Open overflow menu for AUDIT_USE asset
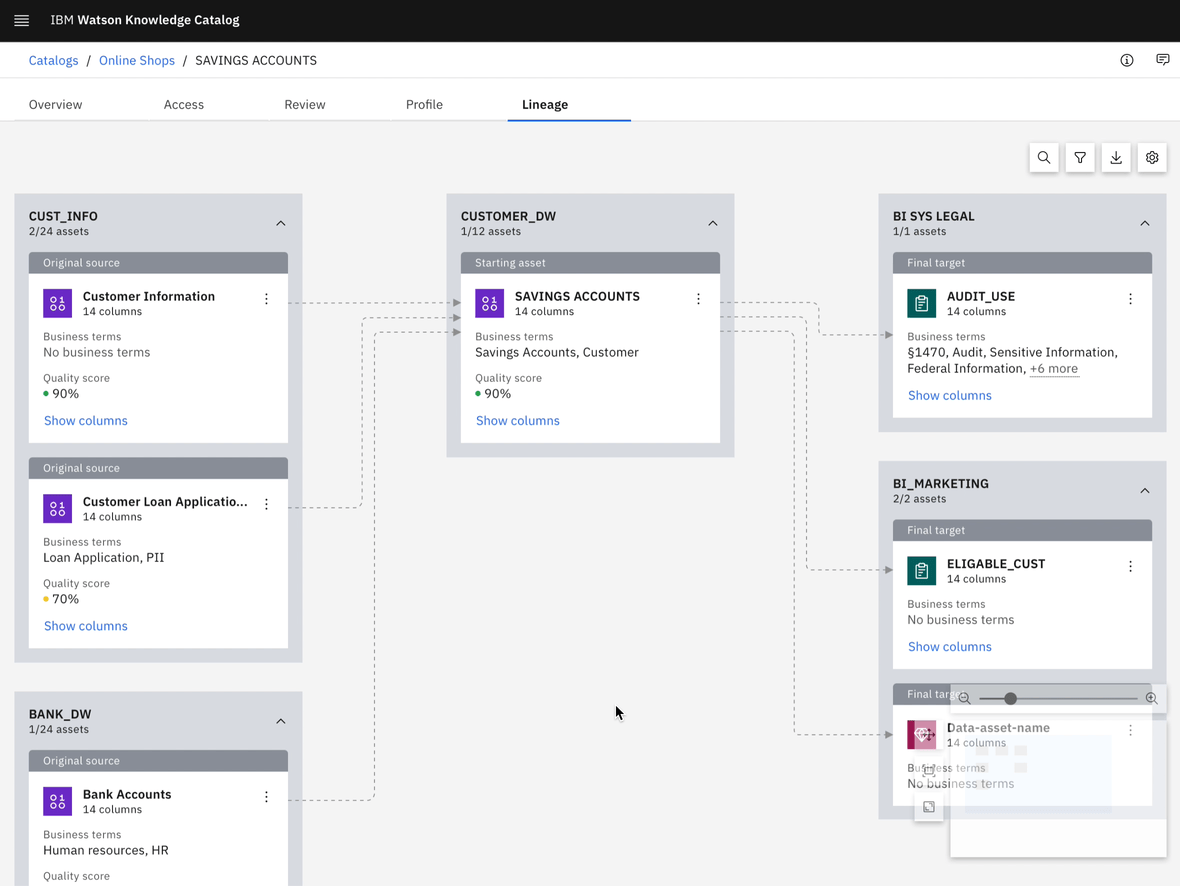The width and height of the screenshot is (1180, 886). click(x=1130, y=299)
